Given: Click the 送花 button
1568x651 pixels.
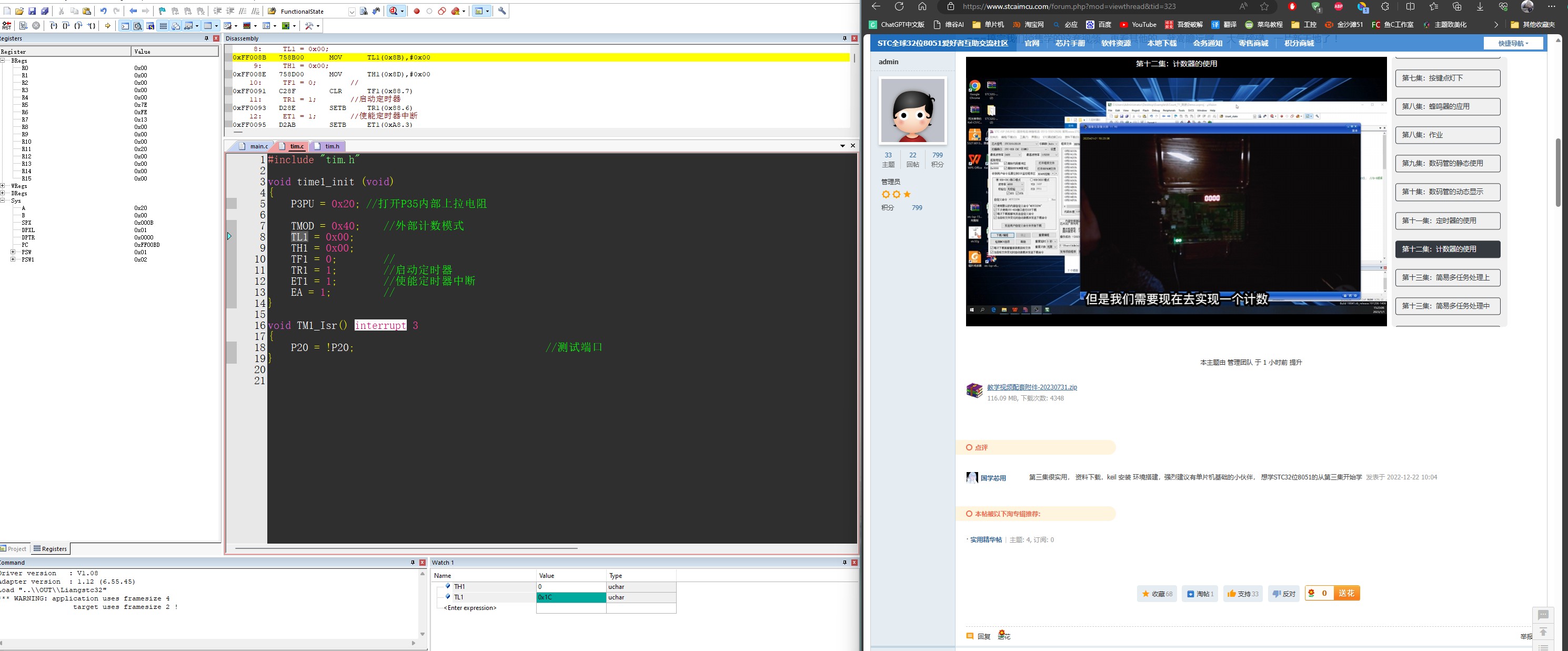Looking at the screenshot, I should tap(1346, 593).
